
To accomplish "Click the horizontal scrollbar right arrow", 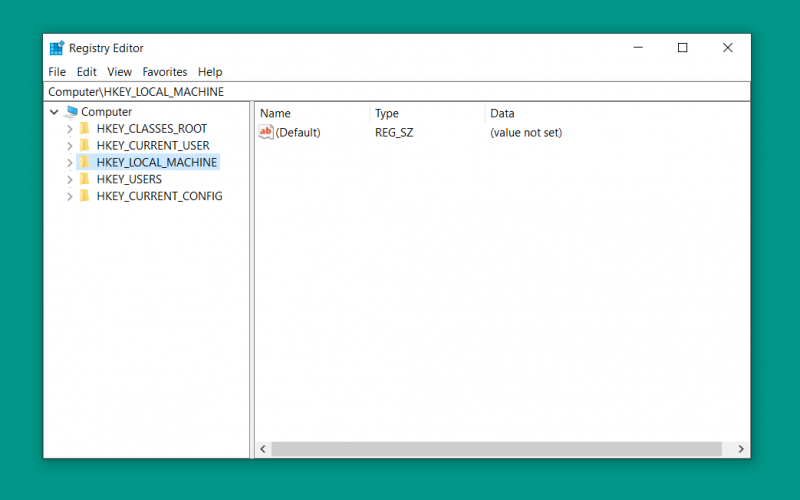I will pos(741,449).
